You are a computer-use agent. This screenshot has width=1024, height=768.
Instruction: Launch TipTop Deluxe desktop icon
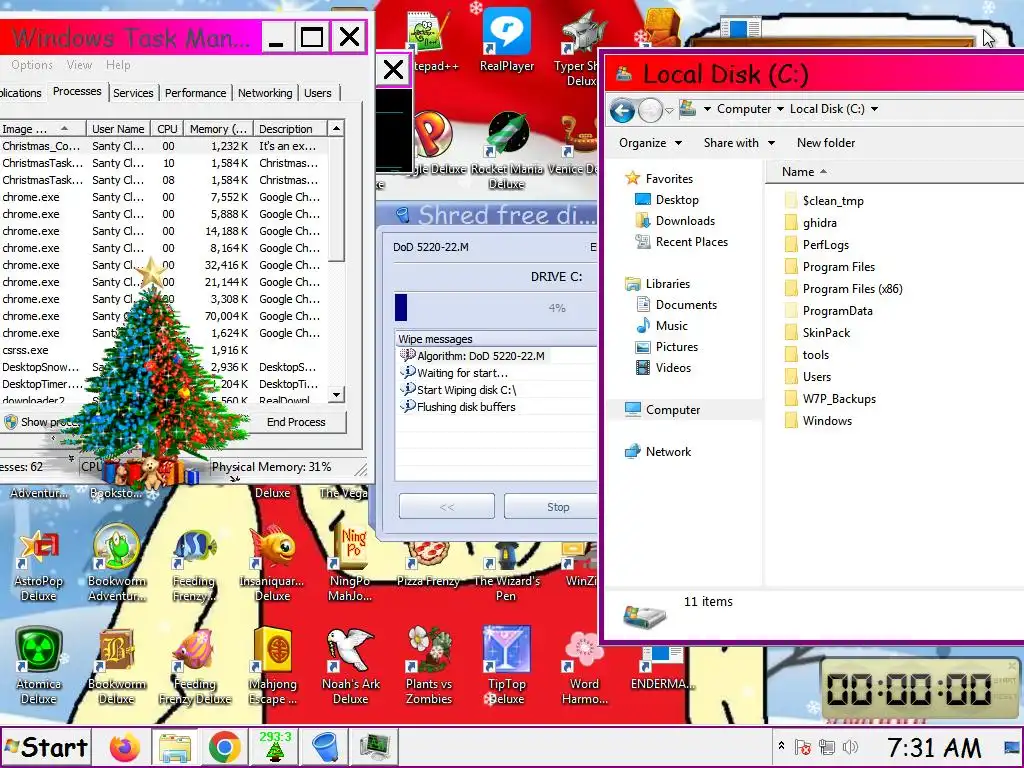[x=507, y=666]
